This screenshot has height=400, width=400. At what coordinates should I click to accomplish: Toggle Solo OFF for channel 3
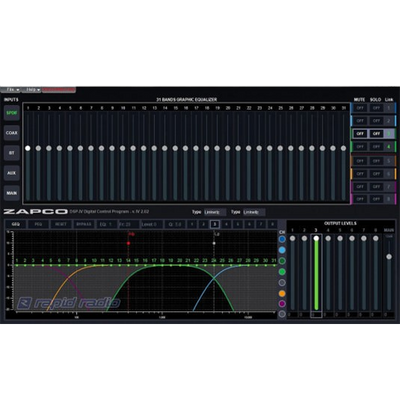pyautogui.click(x=376, y=134)
